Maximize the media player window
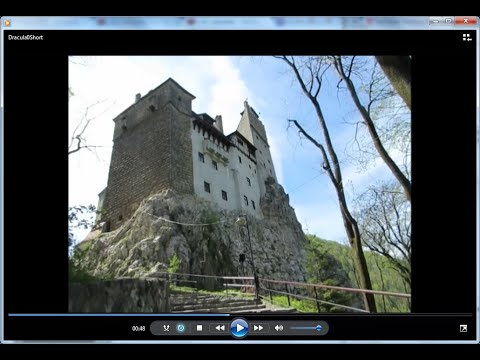The height and width of the screenshot is (360, 480). [x=448, y=21]
